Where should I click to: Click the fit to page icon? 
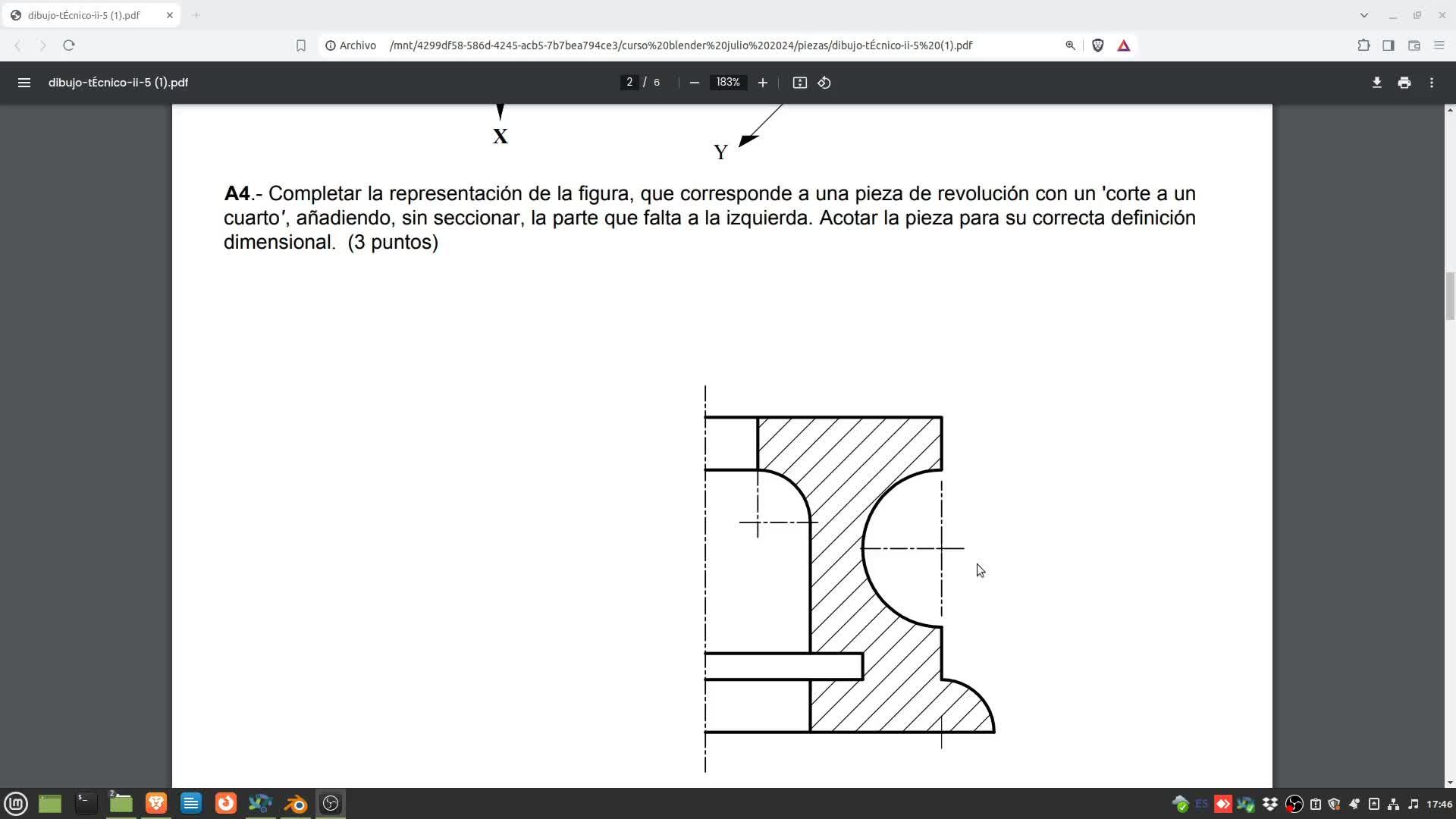click(799, 83)
